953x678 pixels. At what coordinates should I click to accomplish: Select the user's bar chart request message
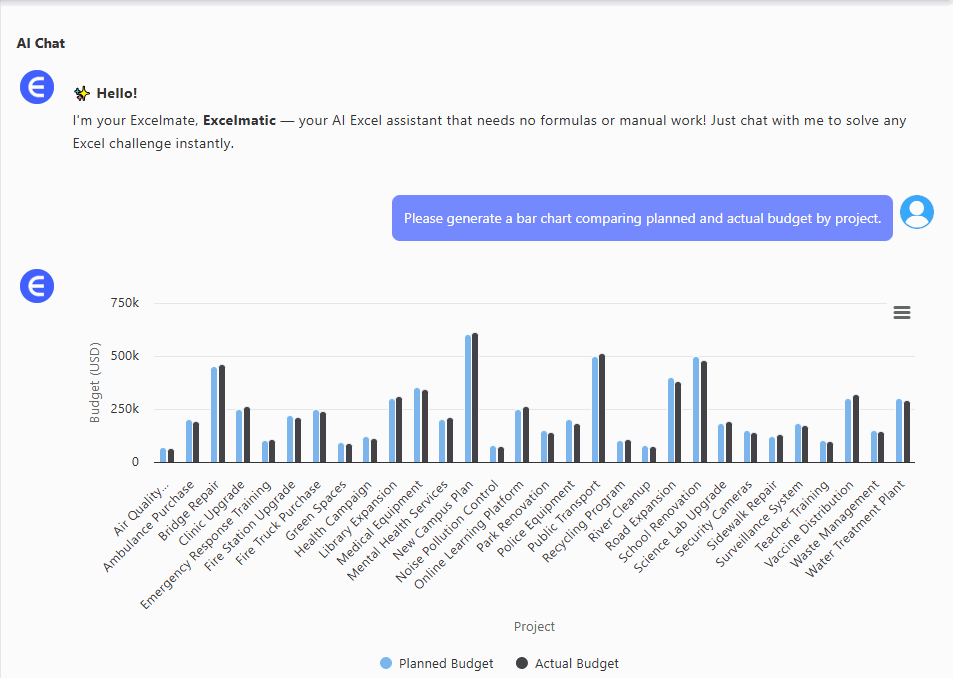[642, 218]
